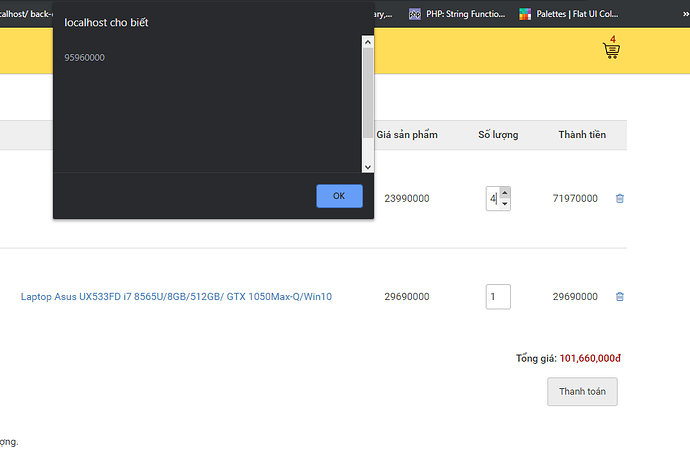Screen dimensions: 690x457
Task: Click the alert dialog scrollbar up arrow
Action: pyautogui.click(x=367, y=43)
